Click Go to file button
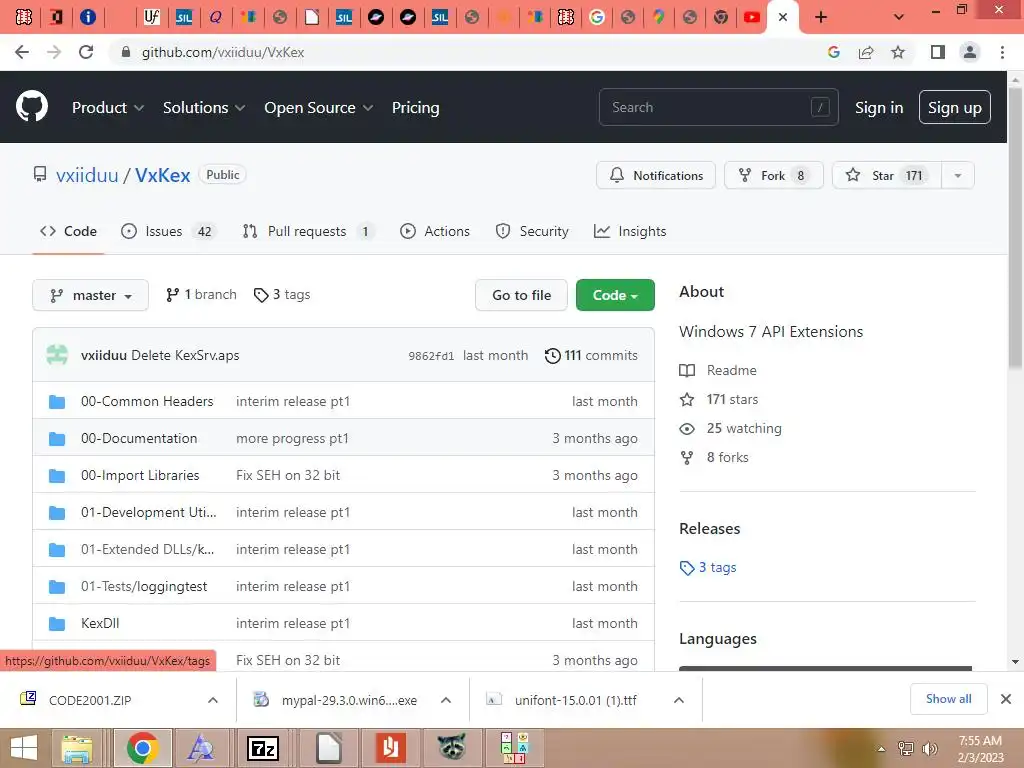The height and width of the screenshot is (768, 1024). point(521,295)
